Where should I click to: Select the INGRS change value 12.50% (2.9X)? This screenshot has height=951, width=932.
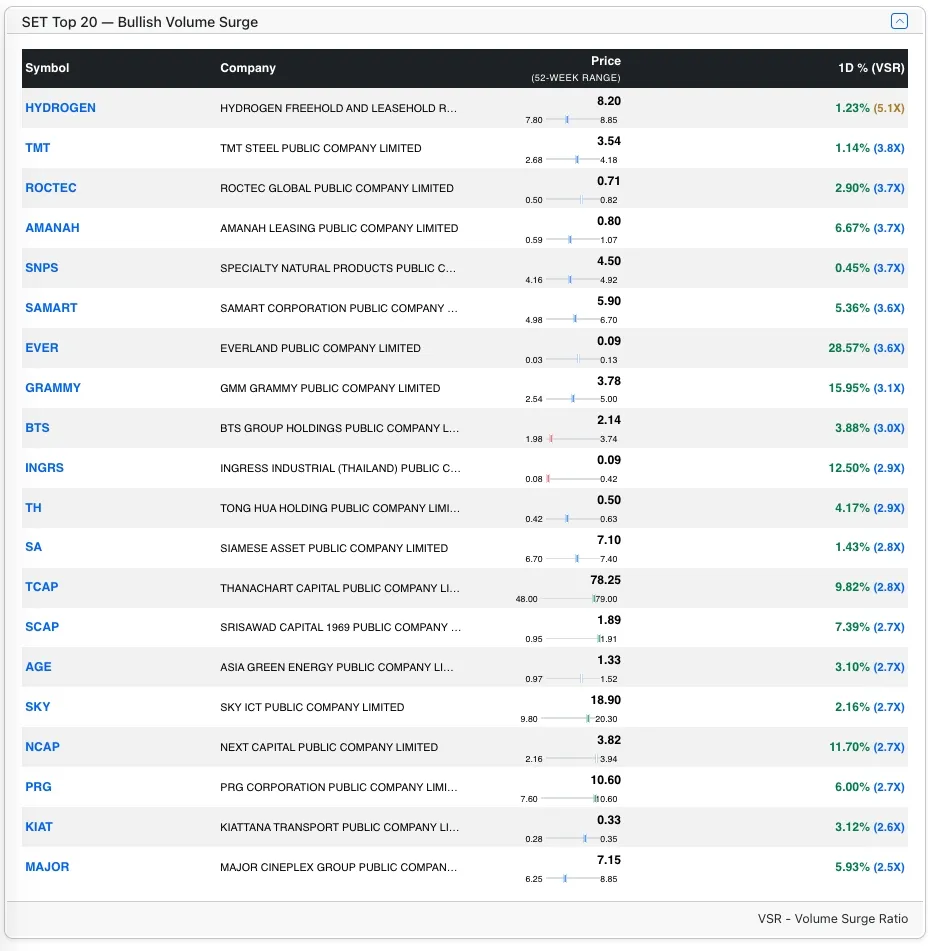click(866, 468)
